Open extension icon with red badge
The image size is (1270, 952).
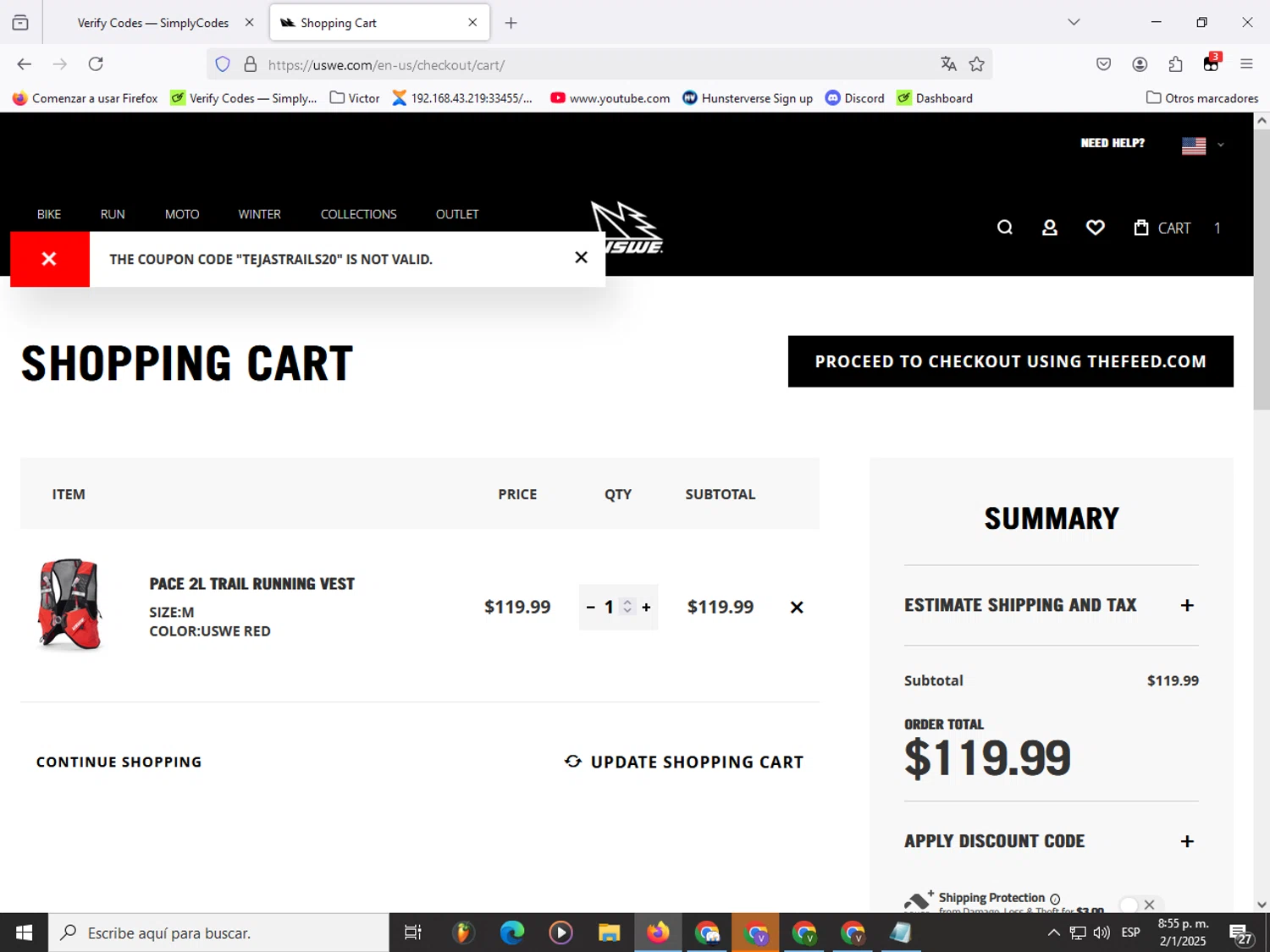[1212, 63]
